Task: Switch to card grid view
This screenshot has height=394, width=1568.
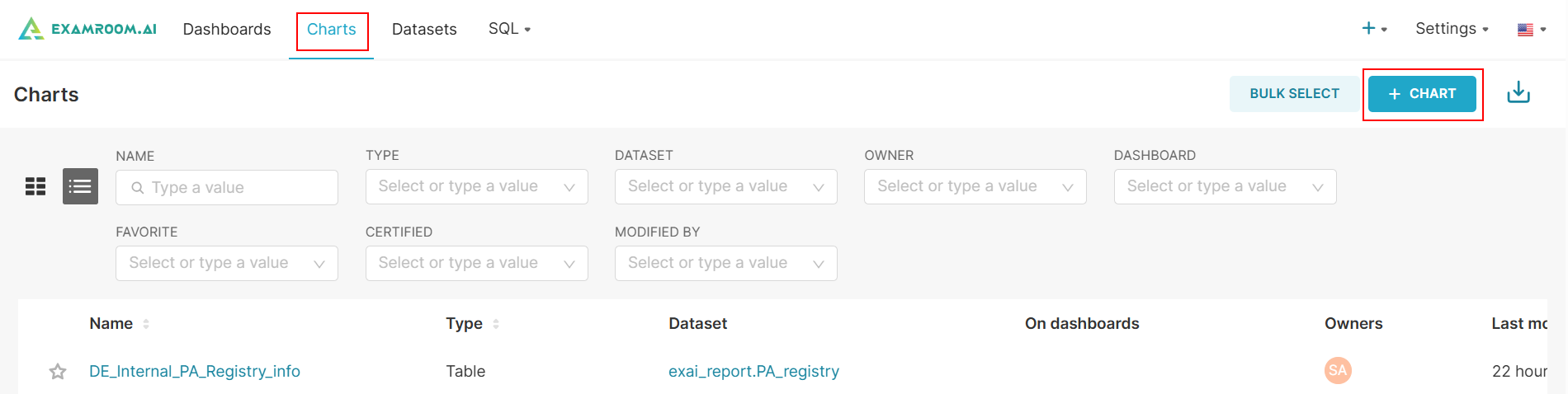Action: pyautogui.click(x=35, y=186)
